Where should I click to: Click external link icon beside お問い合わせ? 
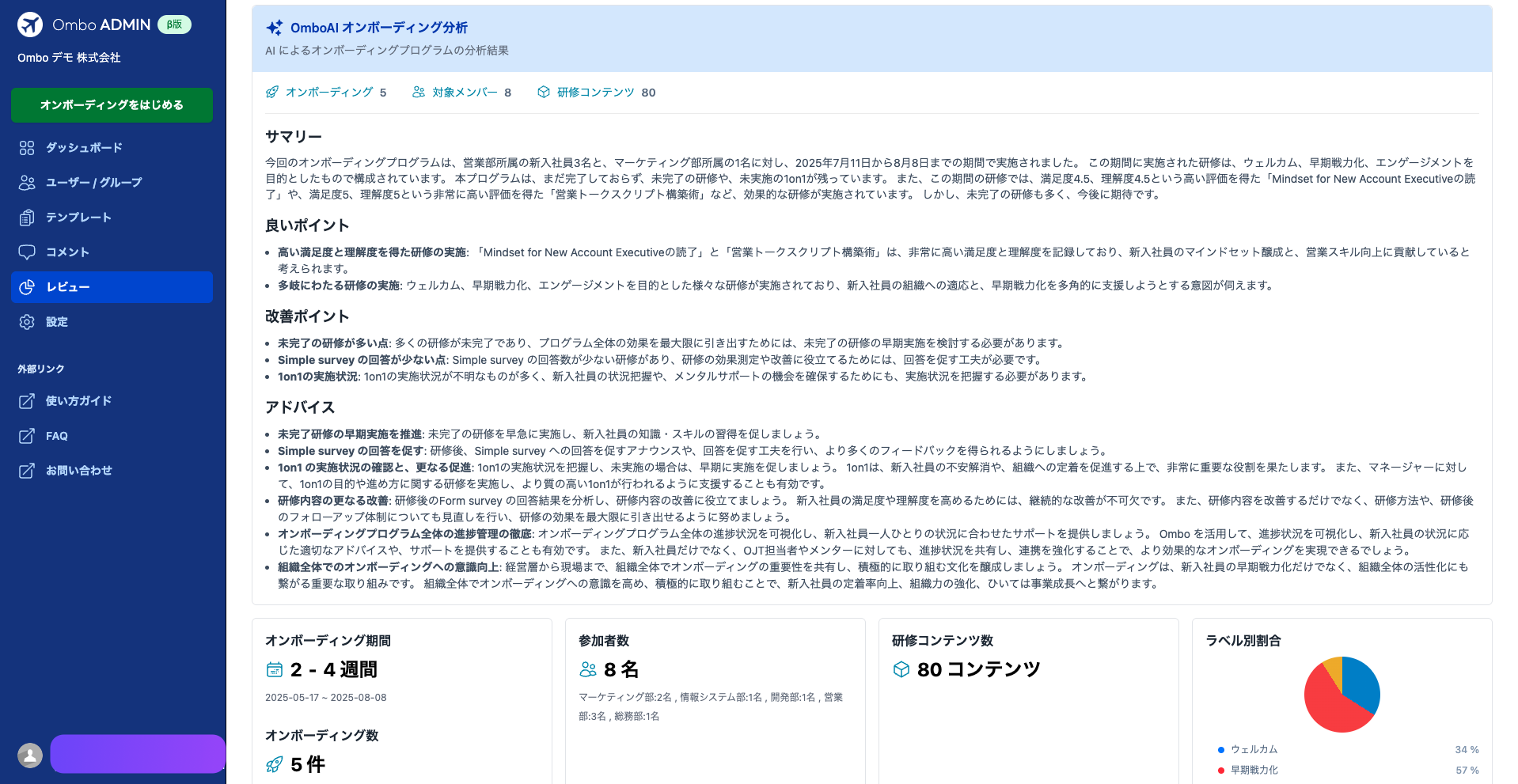tap(27, 471)
